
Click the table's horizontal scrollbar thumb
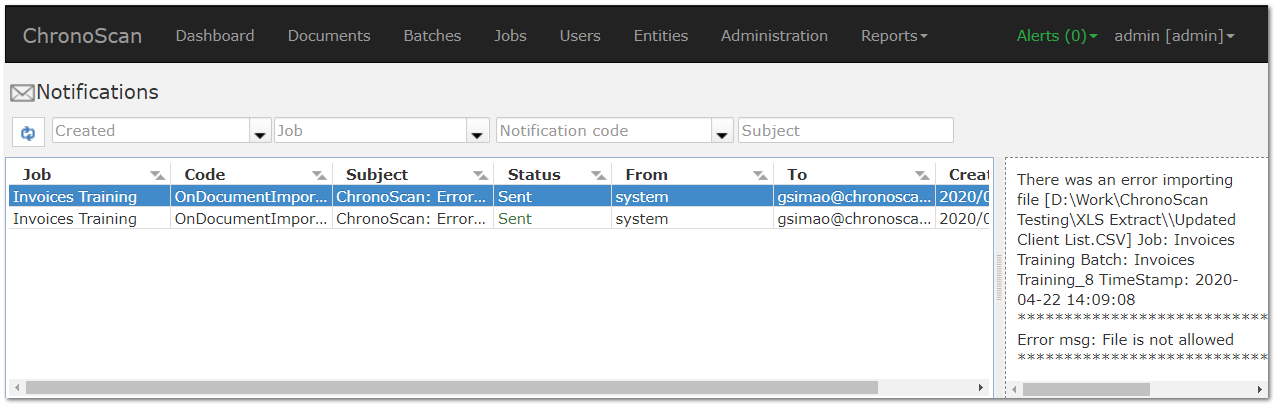(451, 387)
